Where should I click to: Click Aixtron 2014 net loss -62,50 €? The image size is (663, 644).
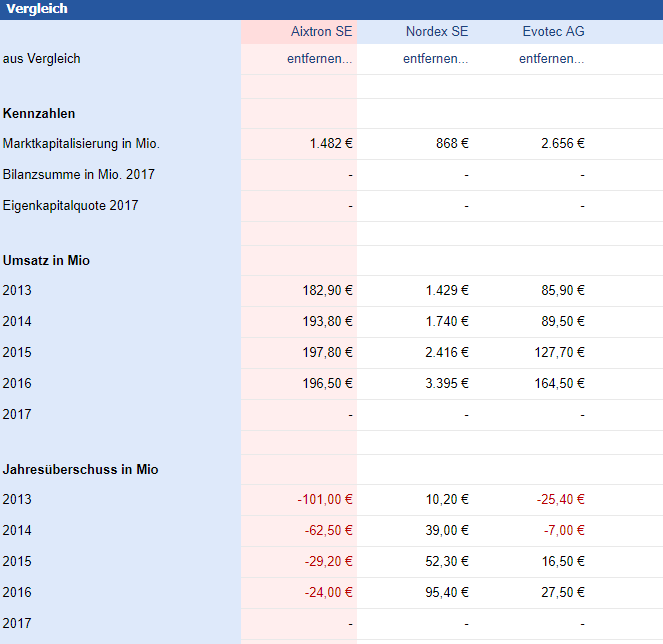click(x=329, y=530)
